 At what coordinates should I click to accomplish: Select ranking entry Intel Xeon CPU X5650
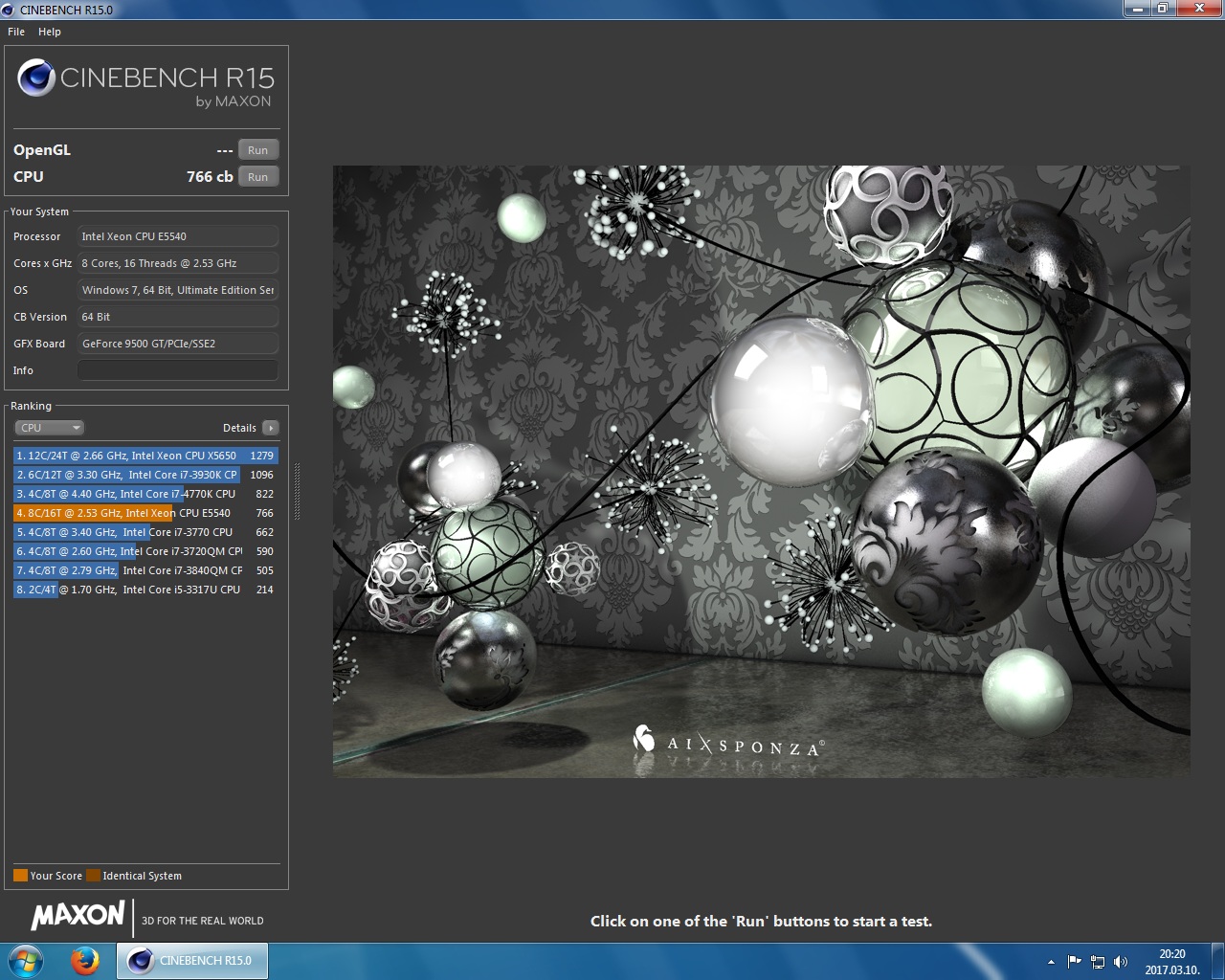[145, 456]
